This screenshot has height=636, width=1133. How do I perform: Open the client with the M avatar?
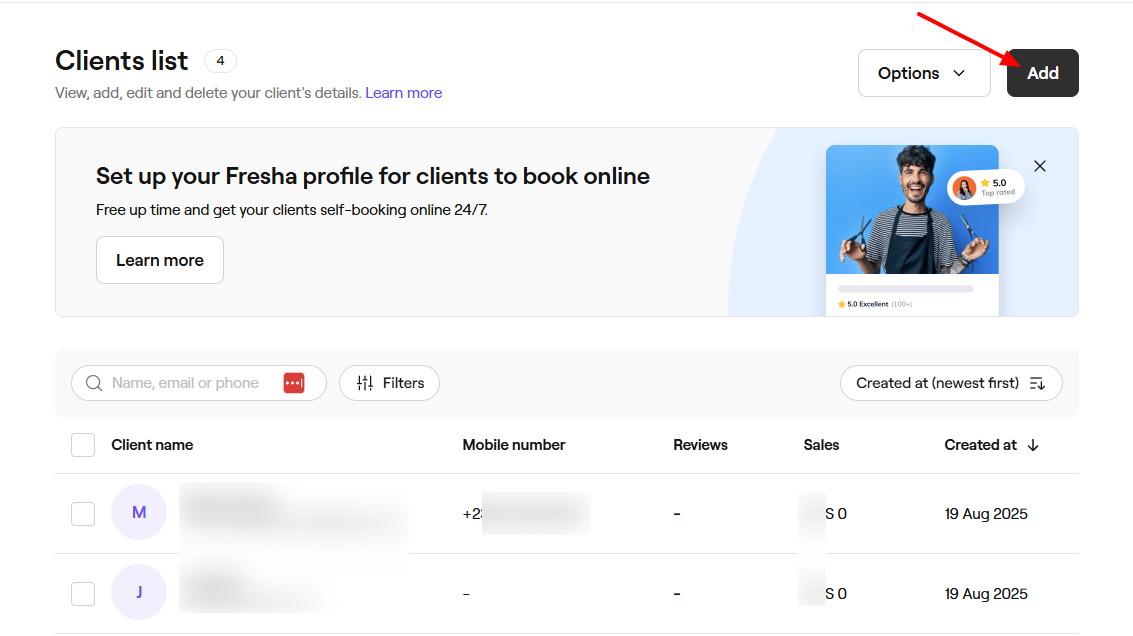139,513
